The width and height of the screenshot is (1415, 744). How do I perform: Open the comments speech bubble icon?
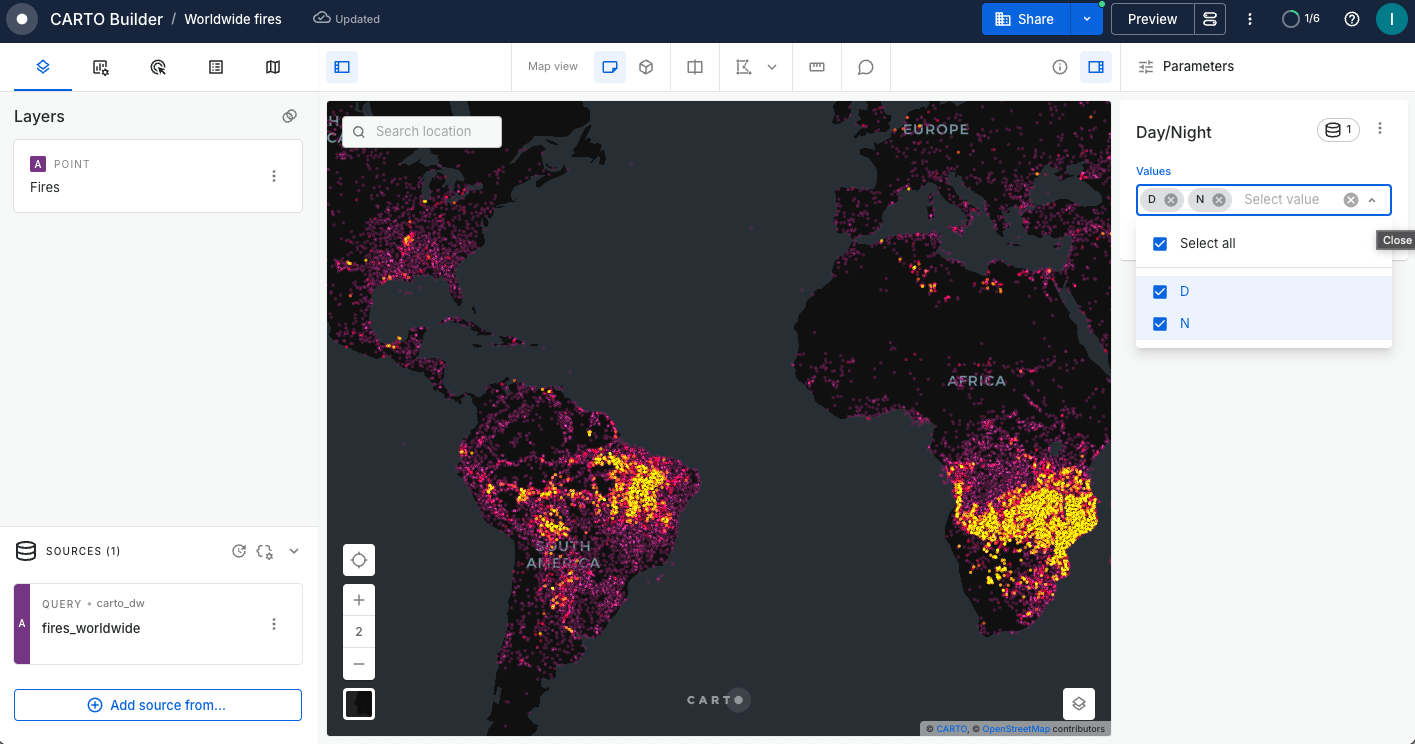click(x=866, y=67)
